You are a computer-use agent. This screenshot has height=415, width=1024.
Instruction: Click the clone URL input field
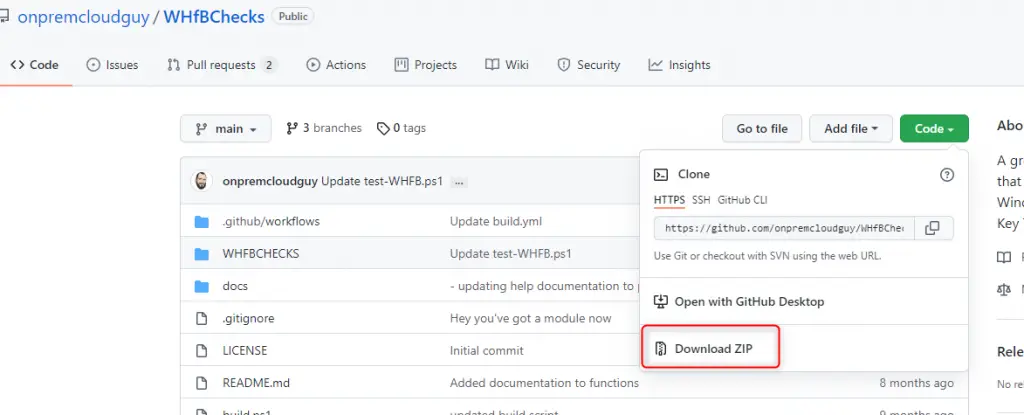(x=784, y=228)
